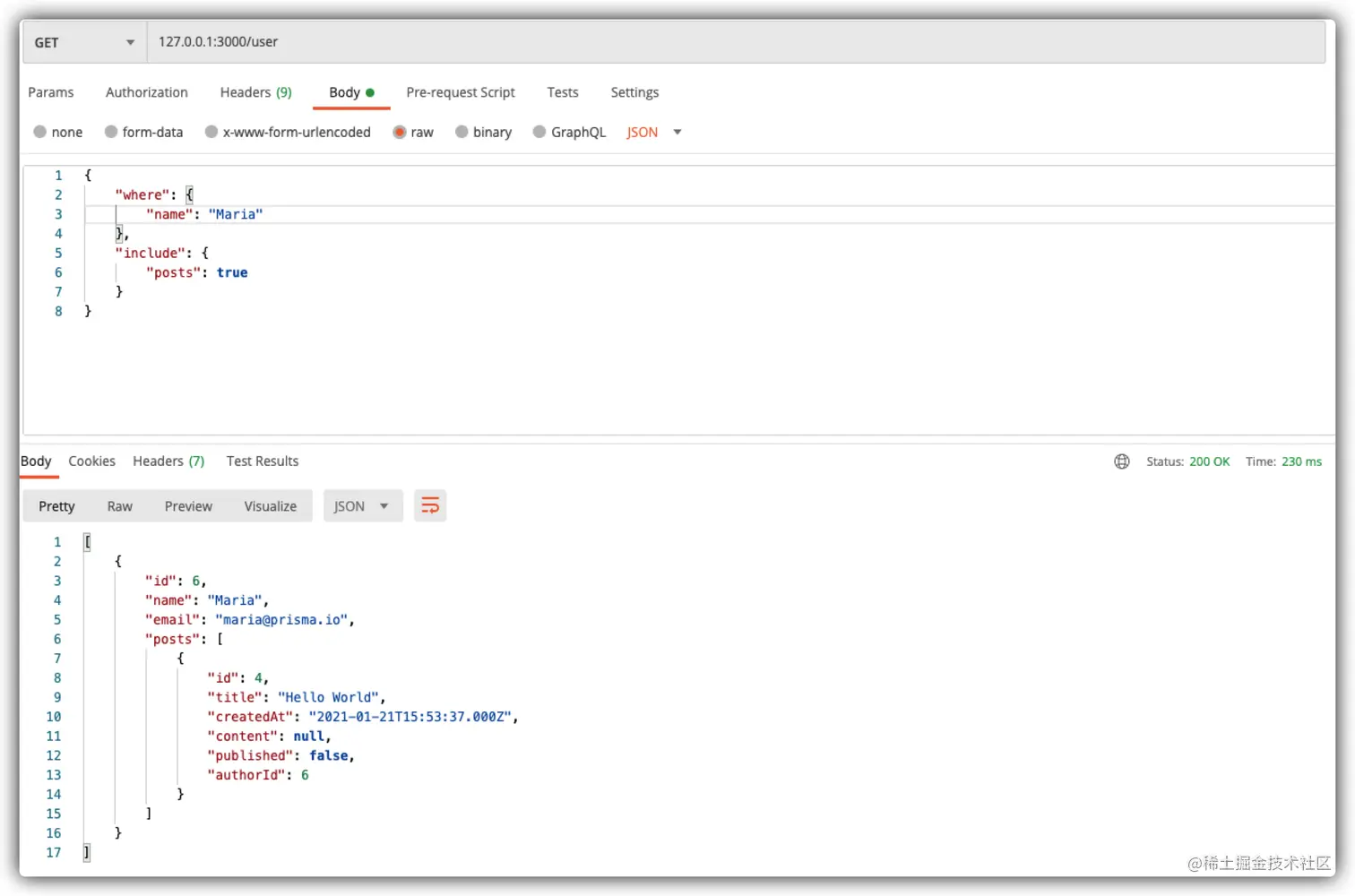
Task: Select Preview response view
Action: (x=188, y=506)
